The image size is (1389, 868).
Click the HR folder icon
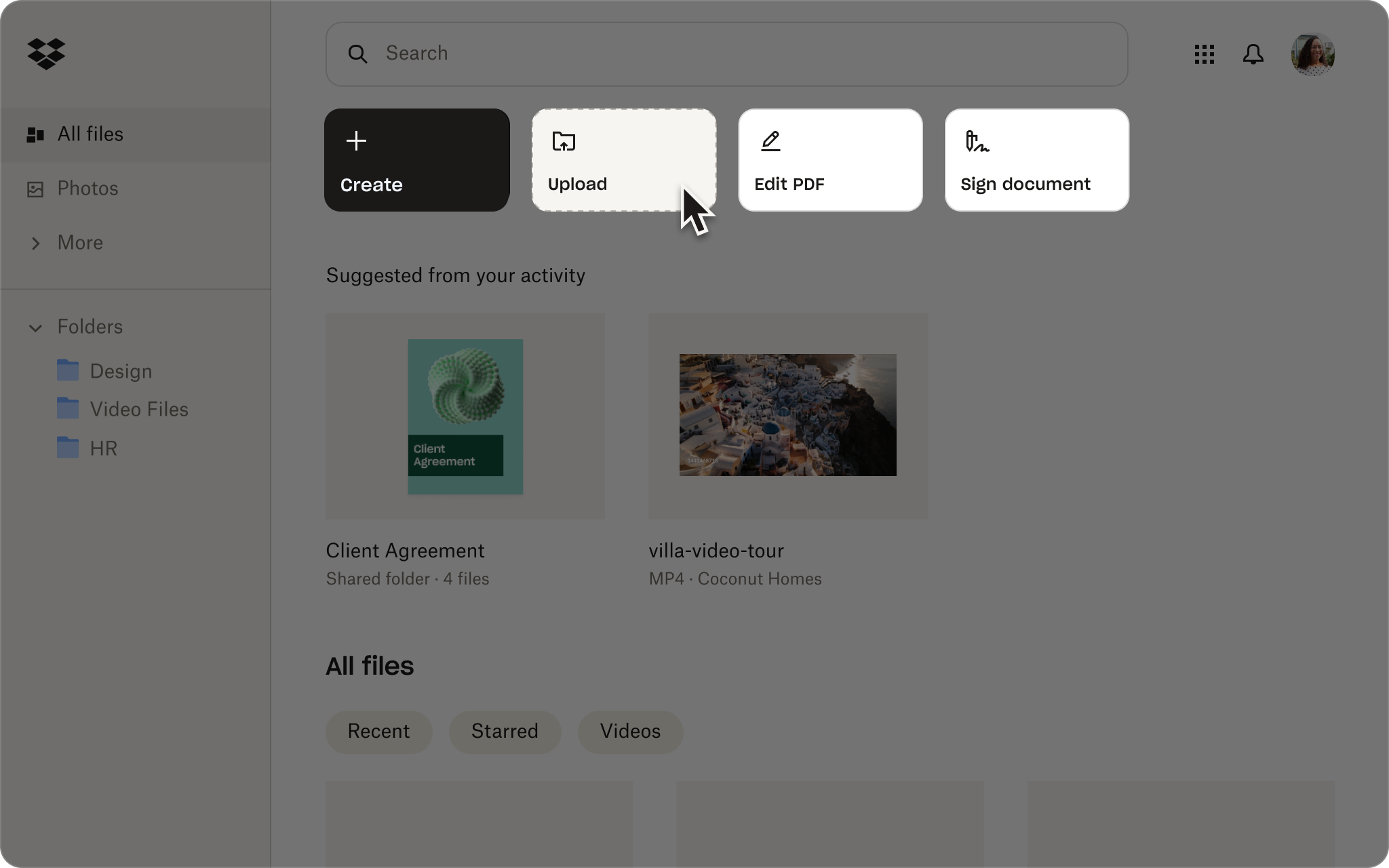point(69,448)
